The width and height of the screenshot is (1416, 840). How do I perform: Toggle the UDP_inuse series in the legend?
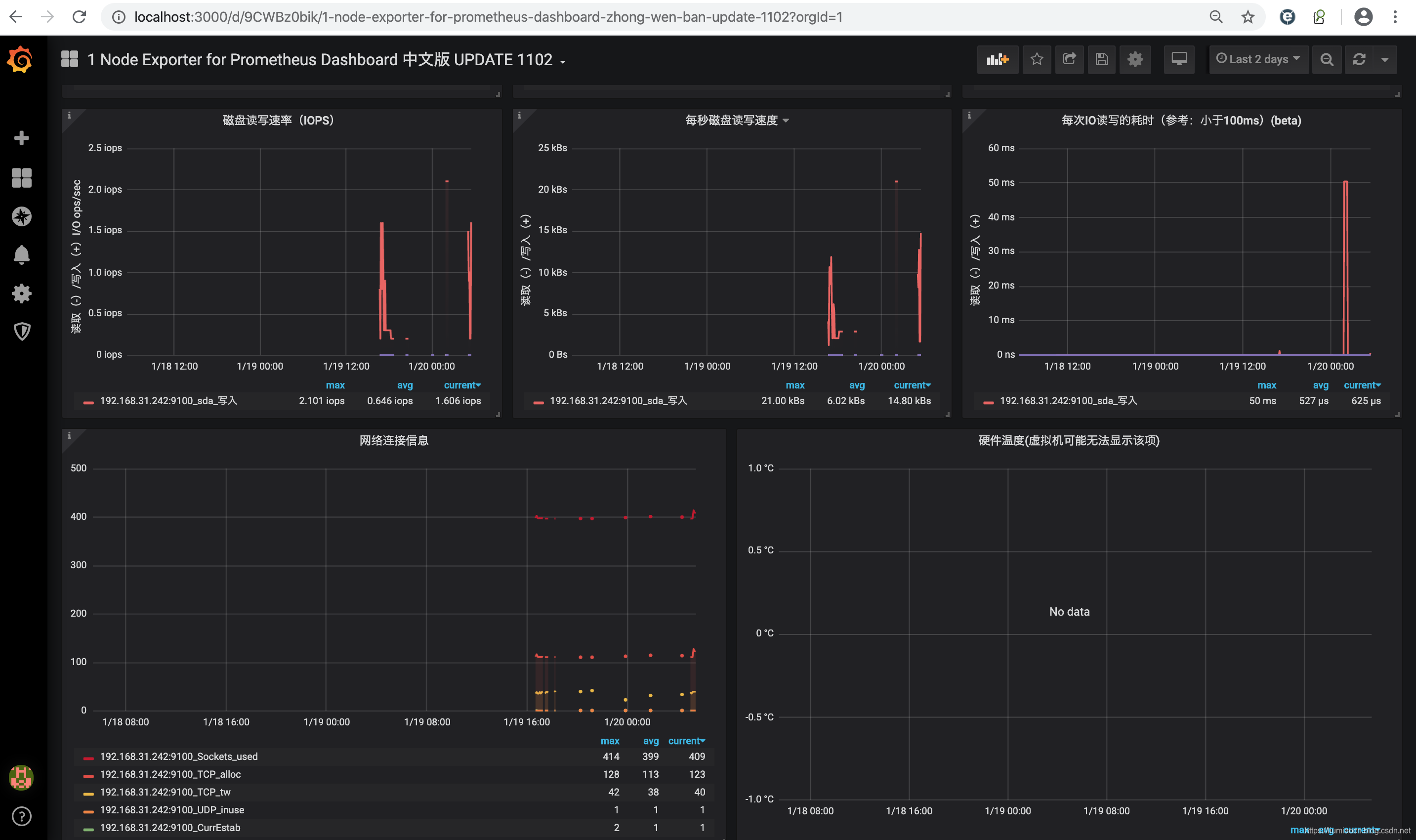pyautogui.click(x=172, y=810)
